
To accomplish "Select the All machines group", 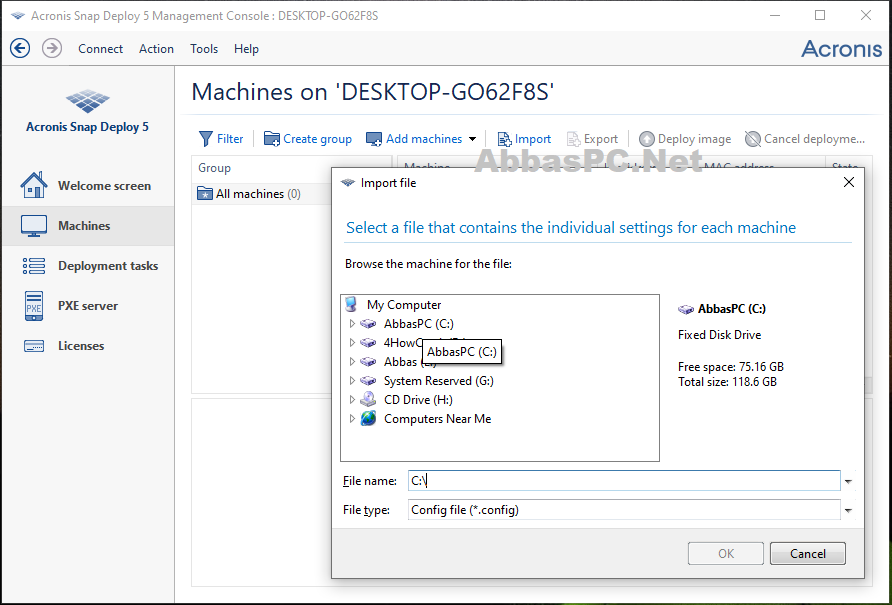I will (249, 194).
